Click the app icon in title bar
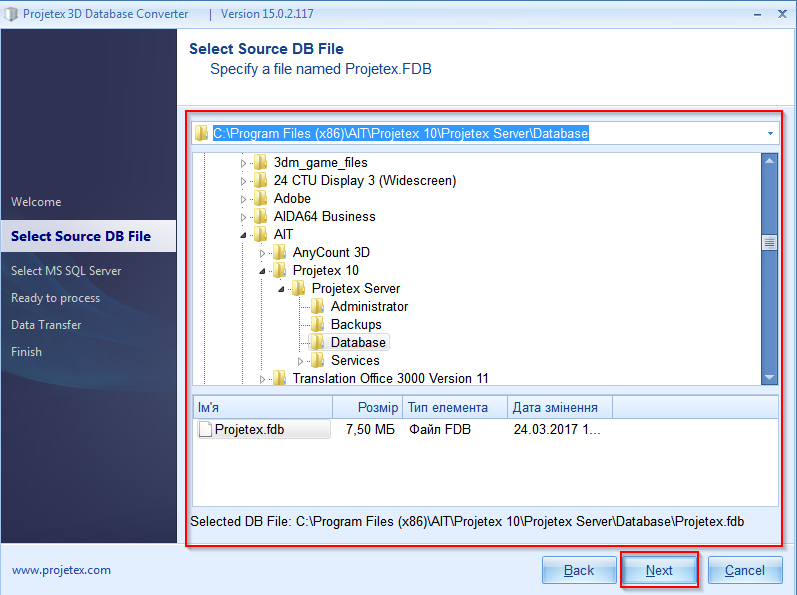 point(11,14)
